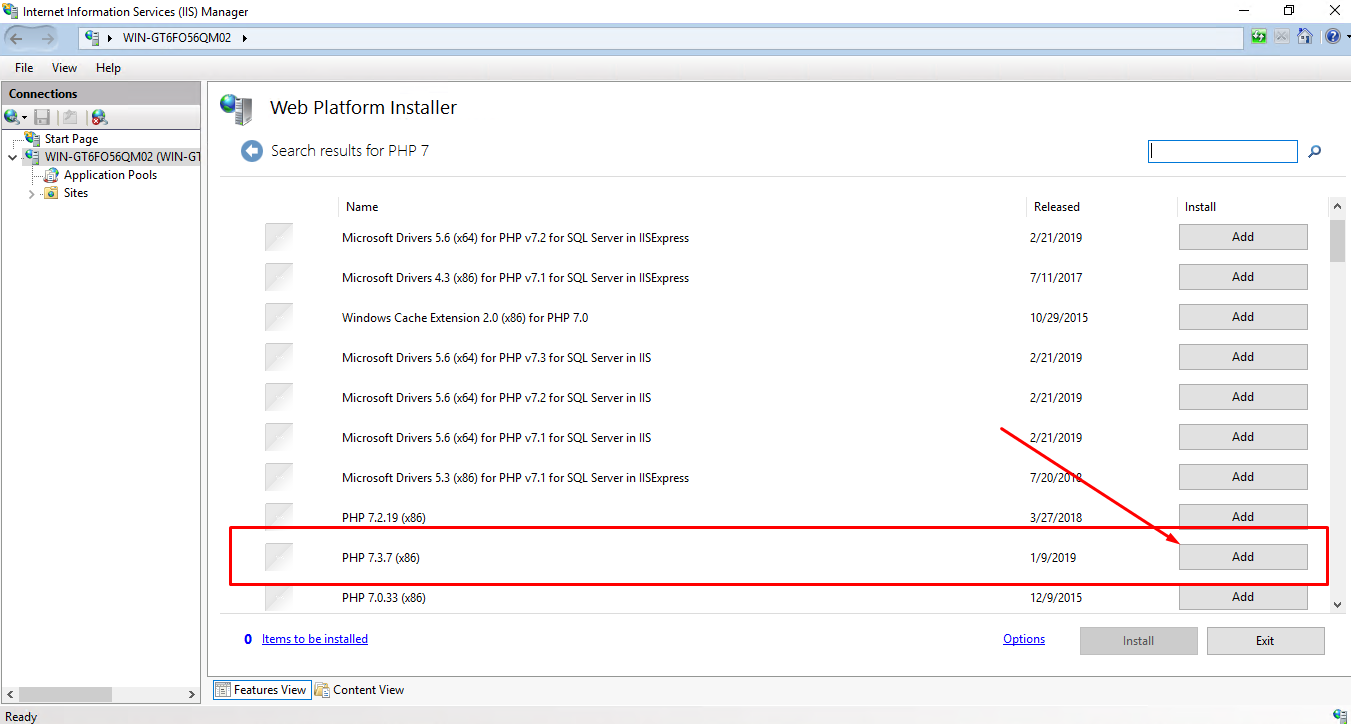Click the Exit button

[1265, 641]
